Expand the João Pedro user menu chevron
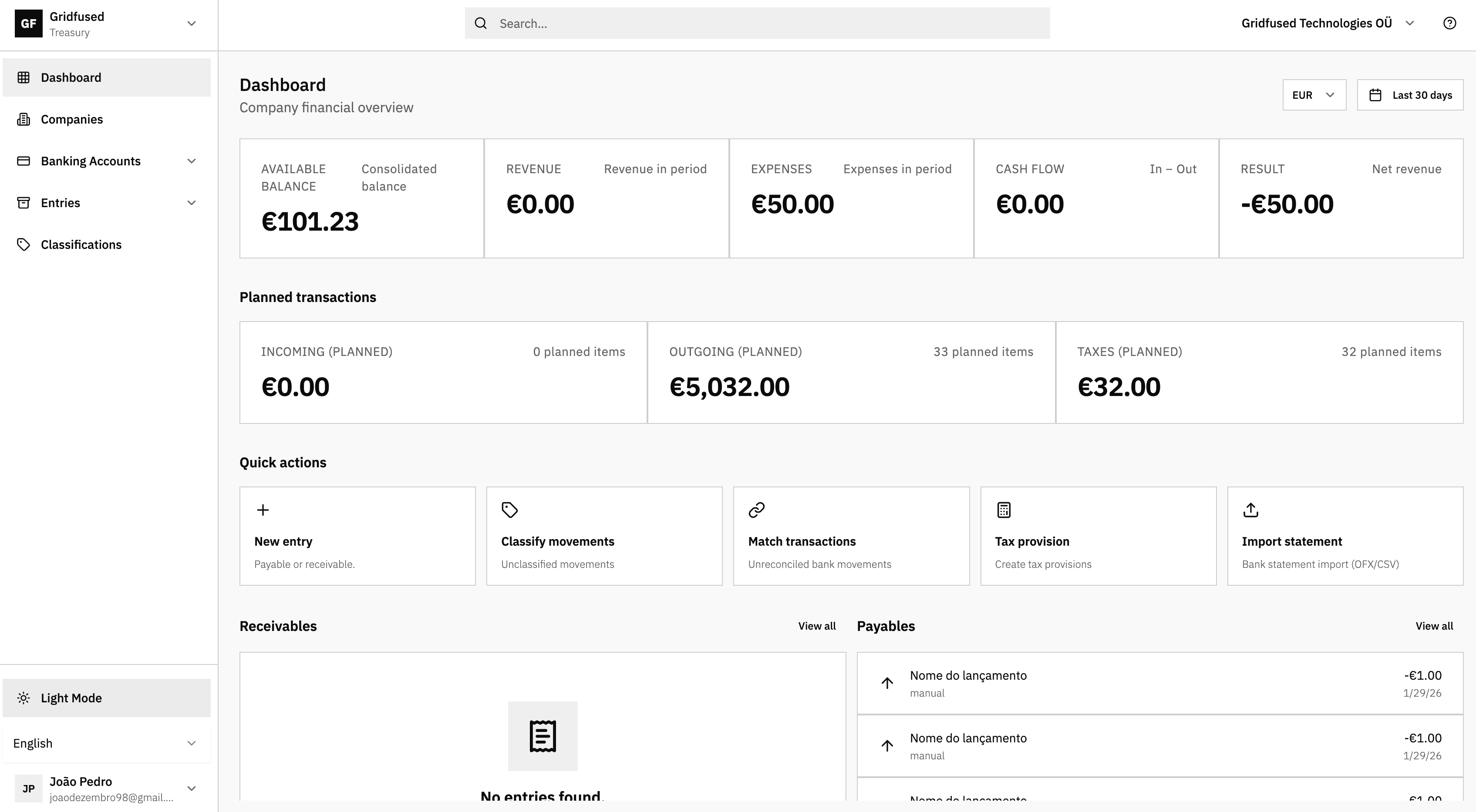 coord(192,789)
